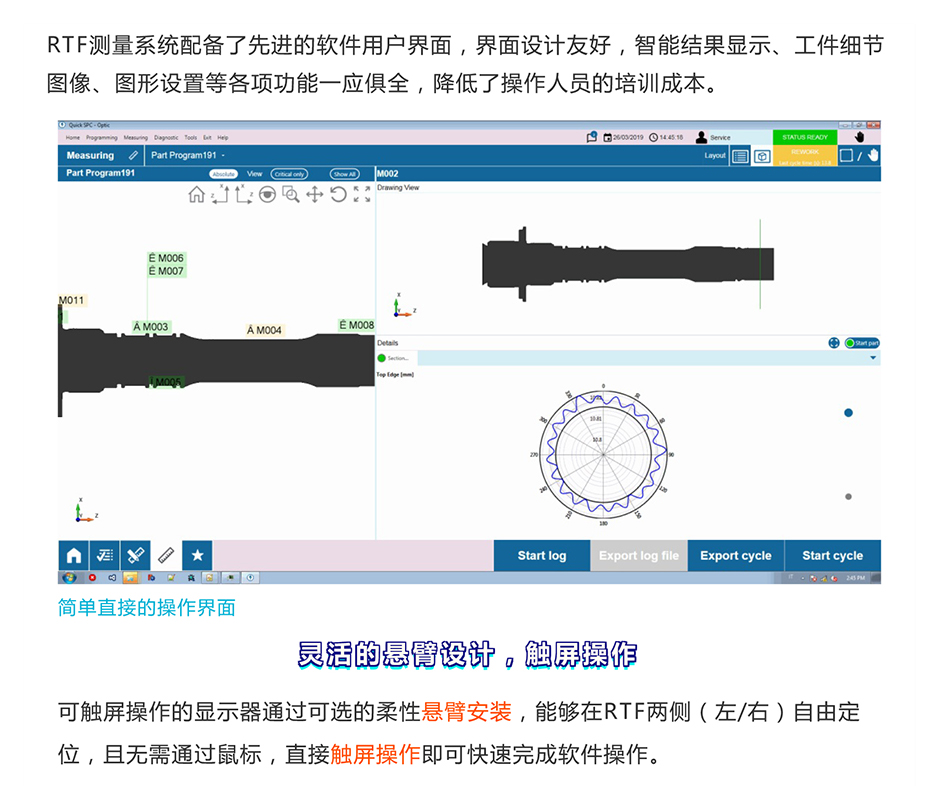
Task: Click the M006 measurement label
Action: pyautogui.click(x=166, y=258)
